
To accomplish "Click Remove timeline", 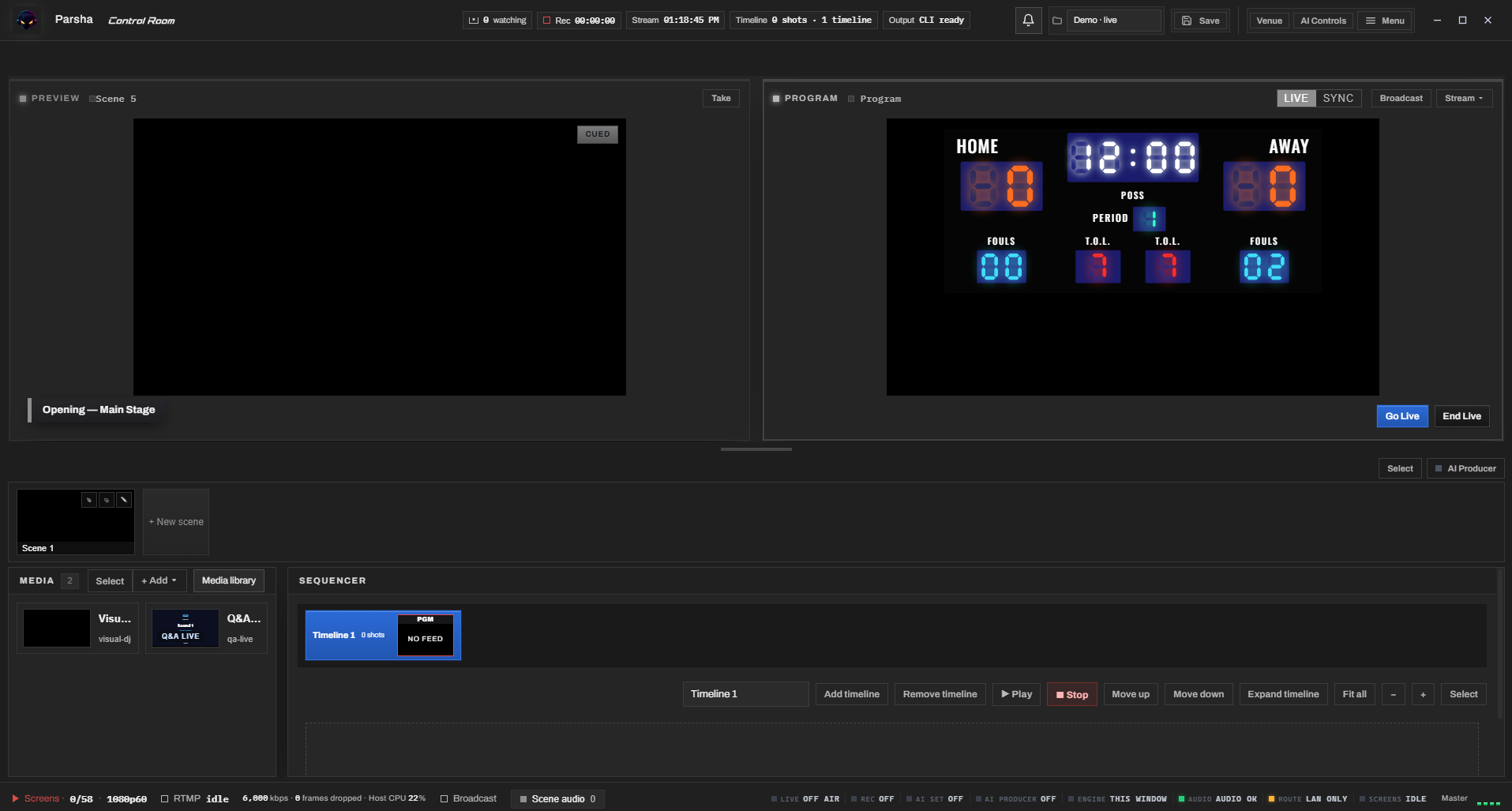I will (940, 694).
